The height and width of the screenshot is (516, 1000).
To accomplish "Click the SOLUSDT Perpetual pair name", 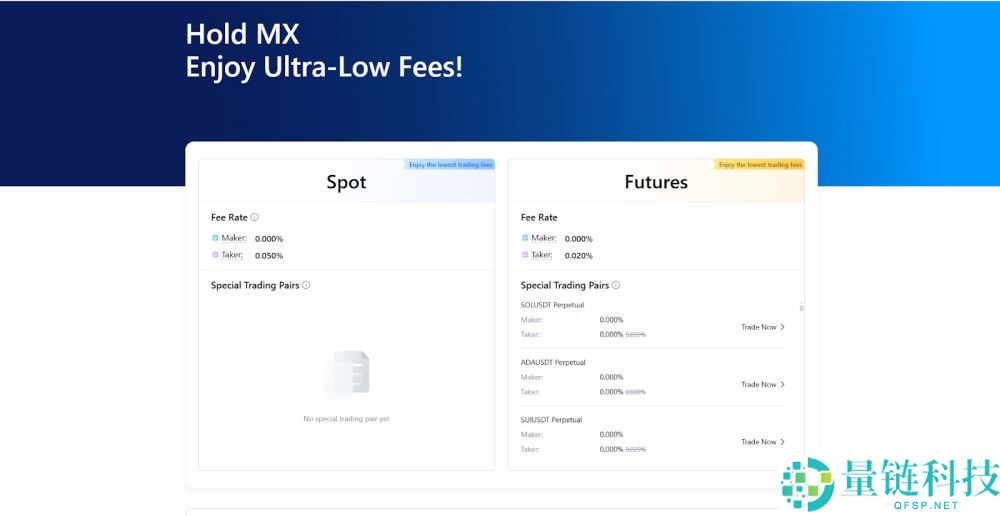I will (x=552, y=305).
